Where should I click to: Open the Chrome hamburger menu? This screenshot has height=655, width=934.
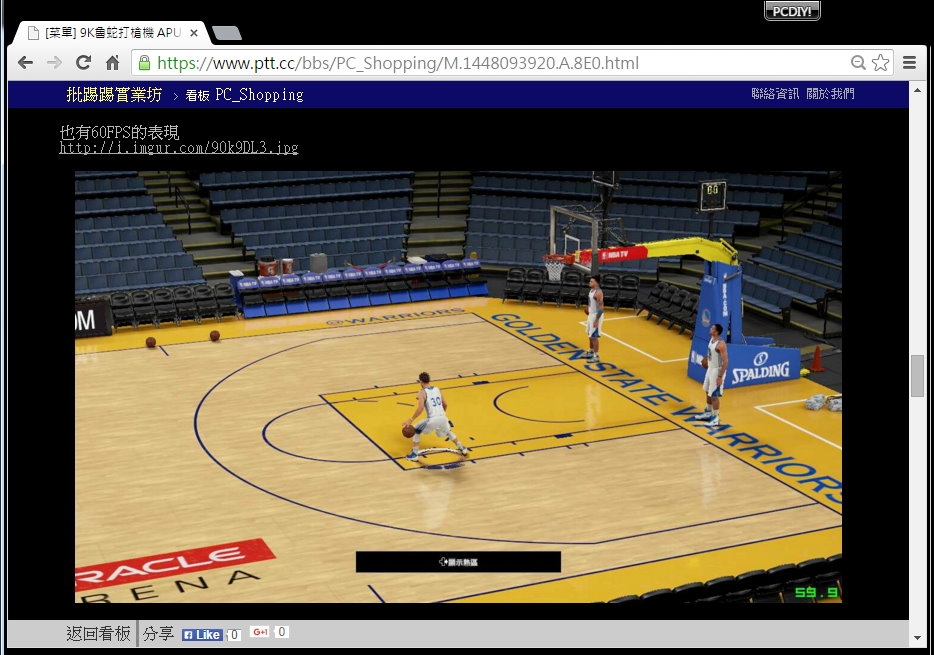coord(909,63)
